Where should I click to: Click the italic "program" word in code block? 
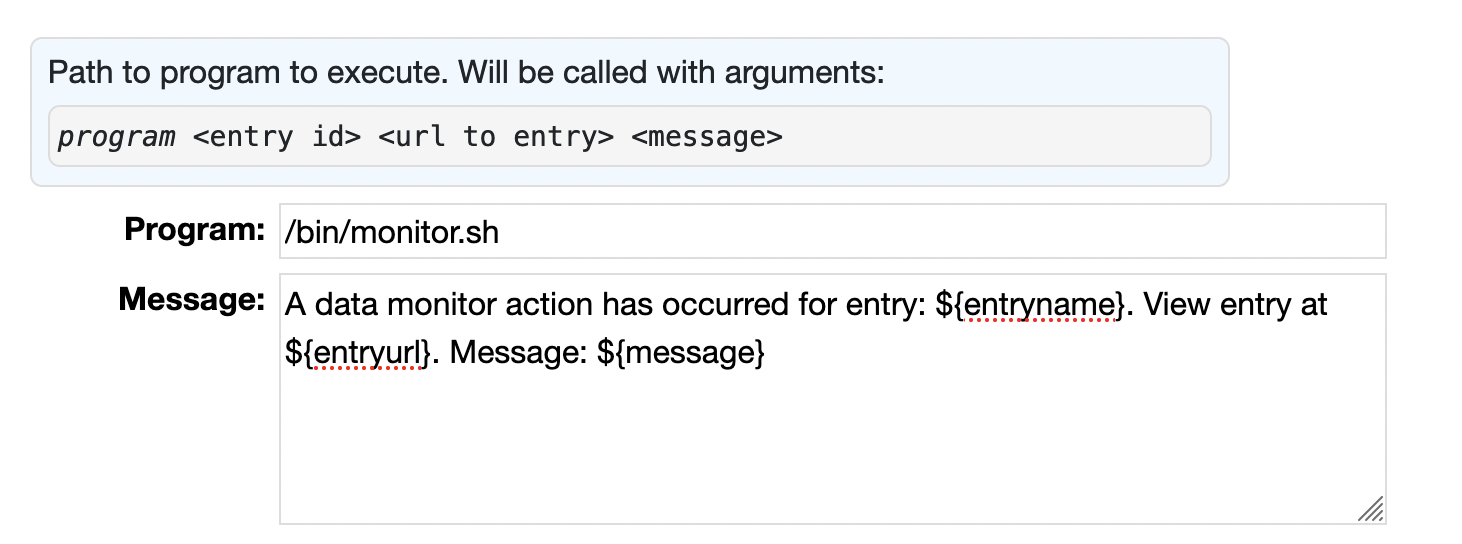pos(116,136)
